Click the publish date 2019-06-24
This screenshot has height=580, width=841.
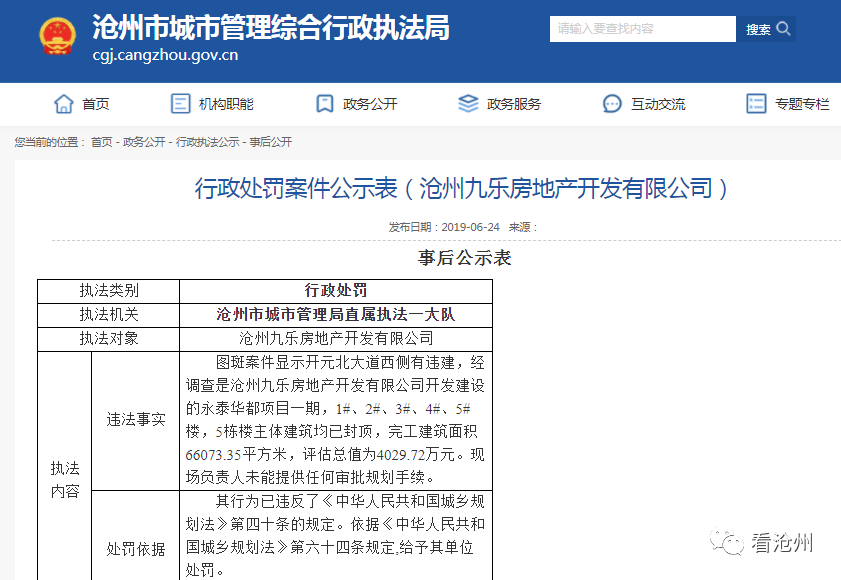click(470, 227)
